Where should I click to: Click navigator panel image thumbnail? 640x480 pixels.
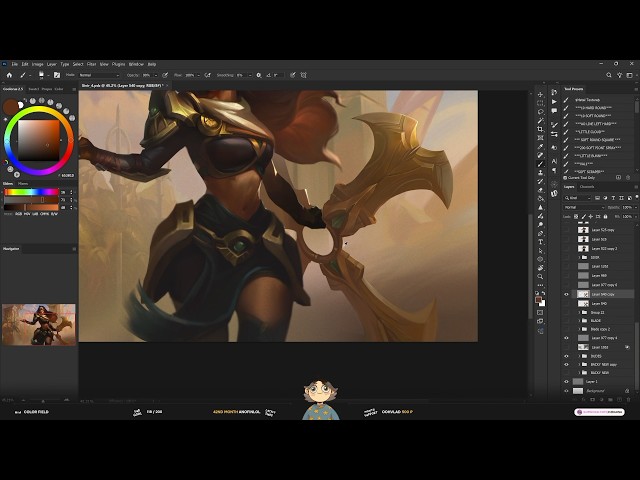pyautogui.click(x=39, y=324)
